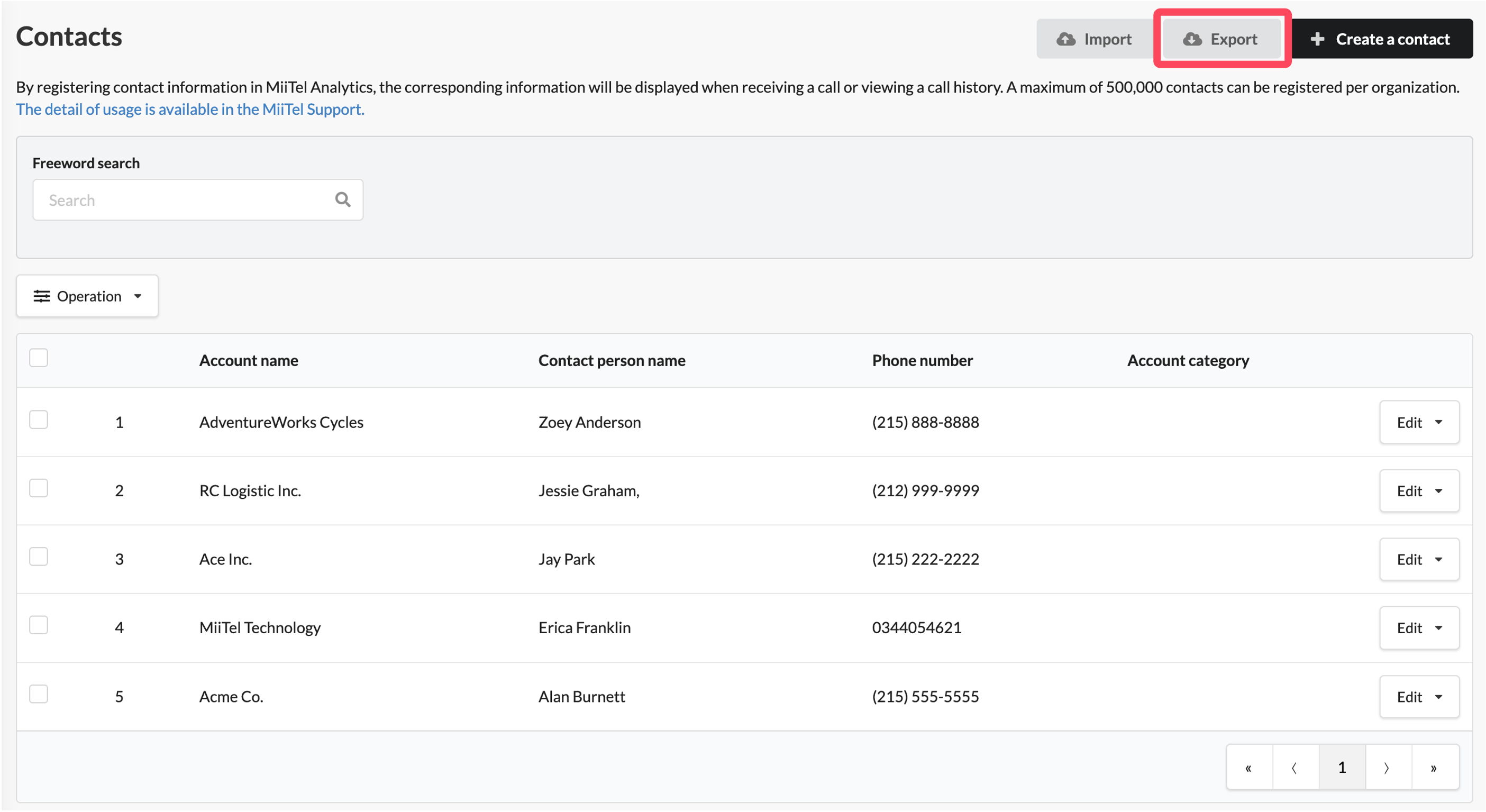Click contact name Jay Park
The image size is (1486, 812).
[567, 559]
